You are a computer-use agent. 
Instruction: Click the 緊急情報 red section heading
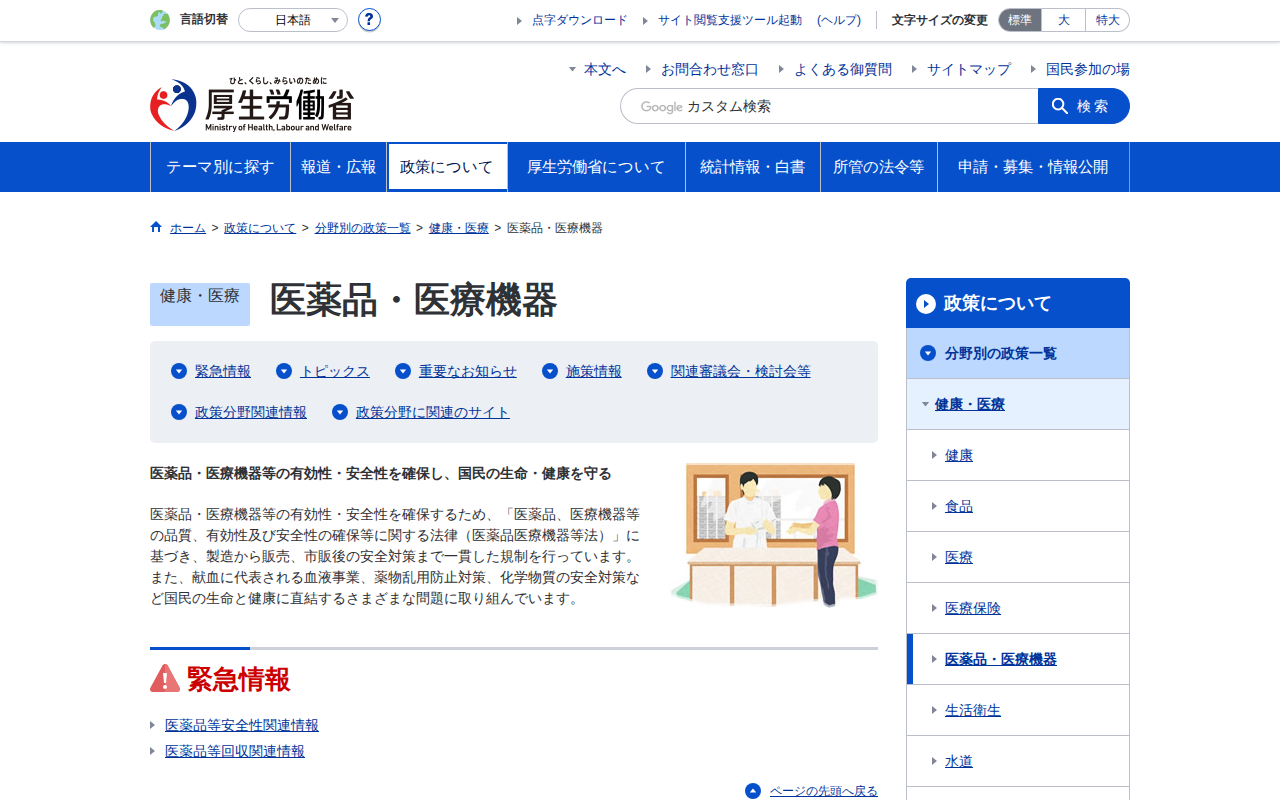[x=238, y=679]
